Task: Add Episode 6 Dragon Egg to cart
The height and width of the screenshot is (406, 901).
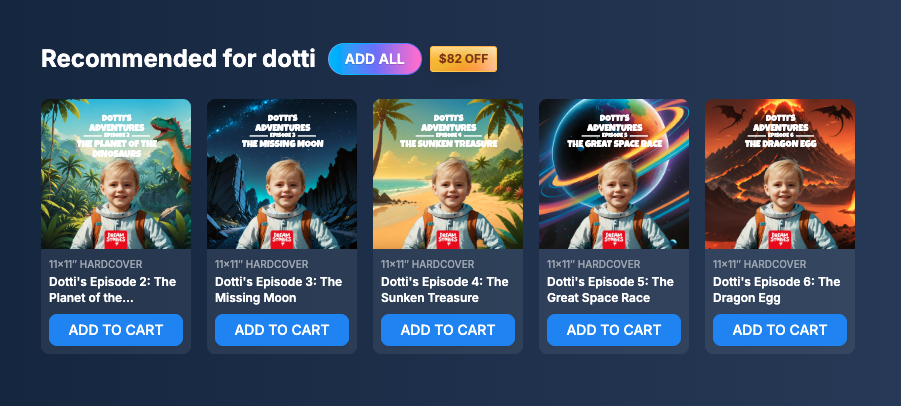Action: pos(780,330)
